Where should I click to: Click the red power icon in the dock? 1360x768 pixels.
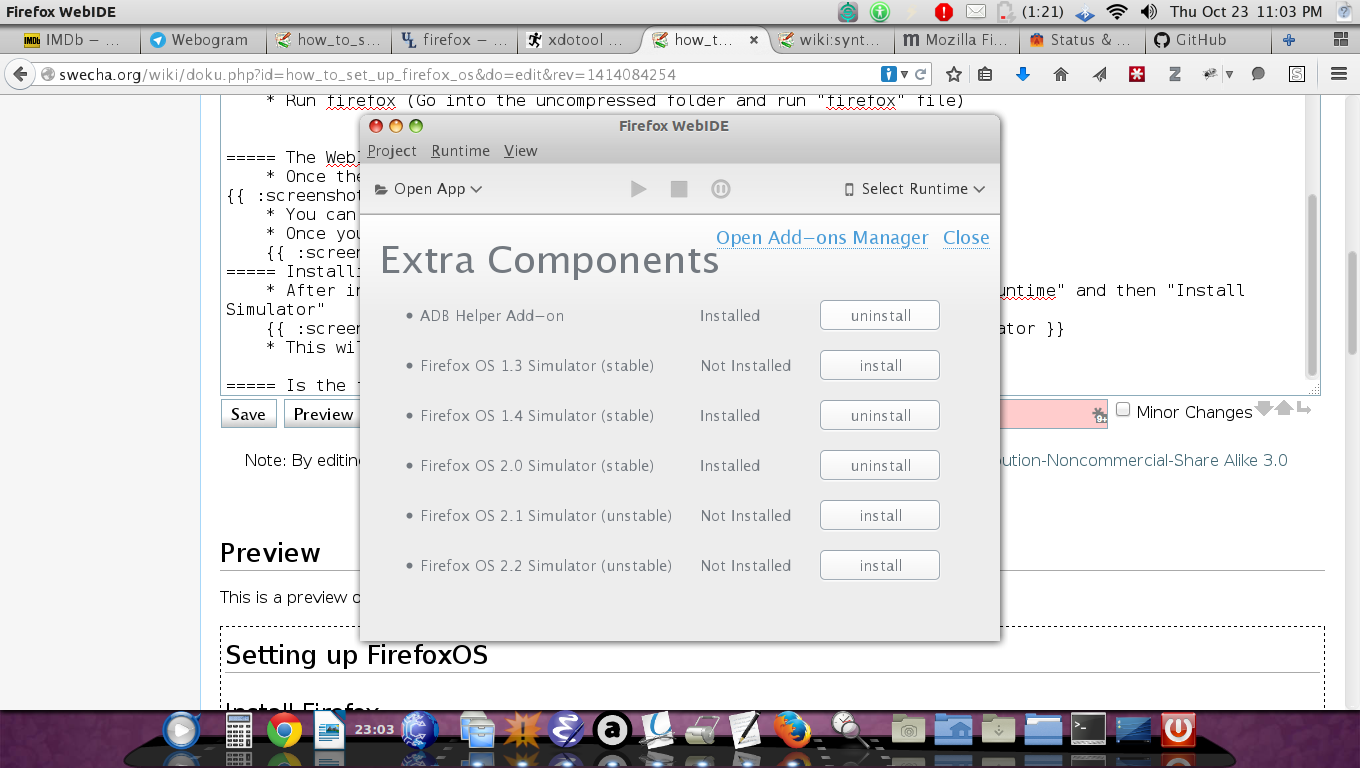tap(1178, 729)
